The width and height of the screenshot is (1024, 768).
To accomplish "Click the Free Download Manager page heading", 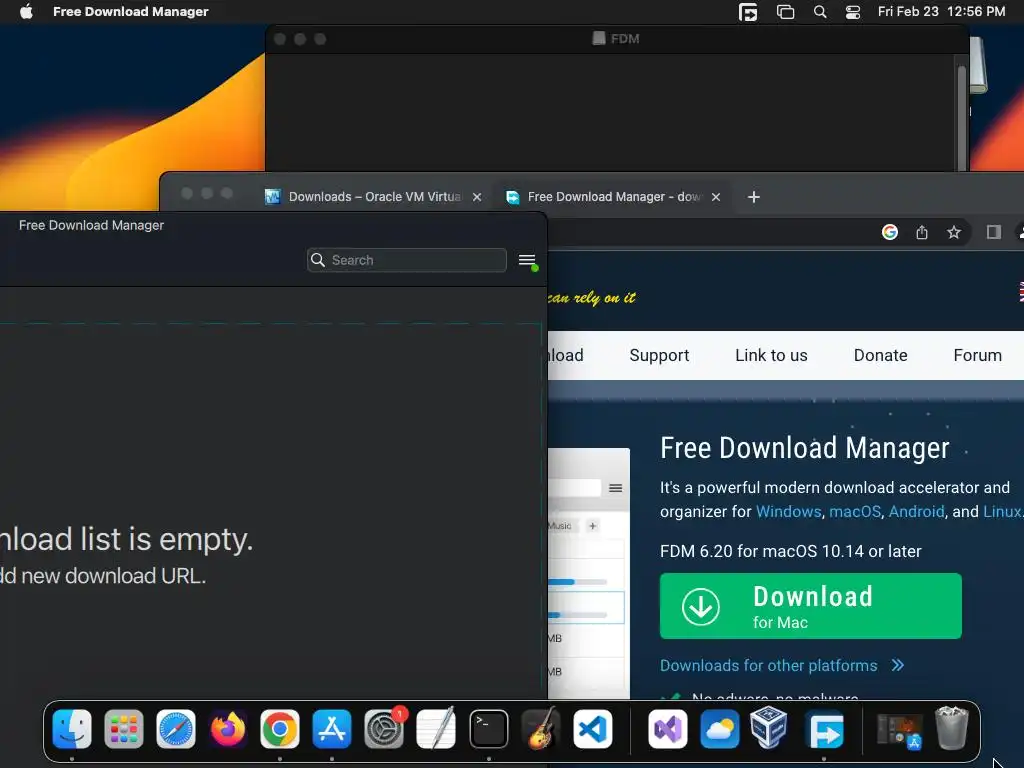I will (805, 448).
